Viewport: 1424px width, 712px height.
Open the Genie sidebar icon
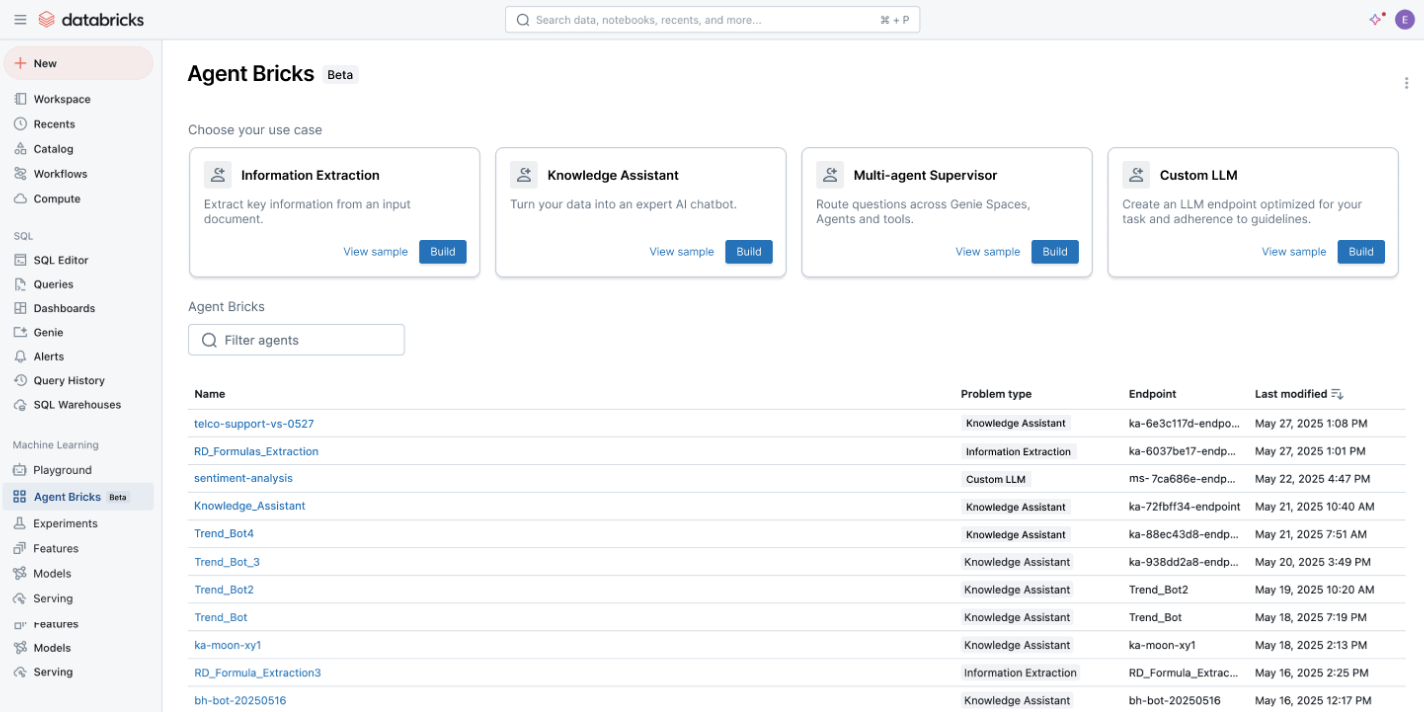point(20,332)
